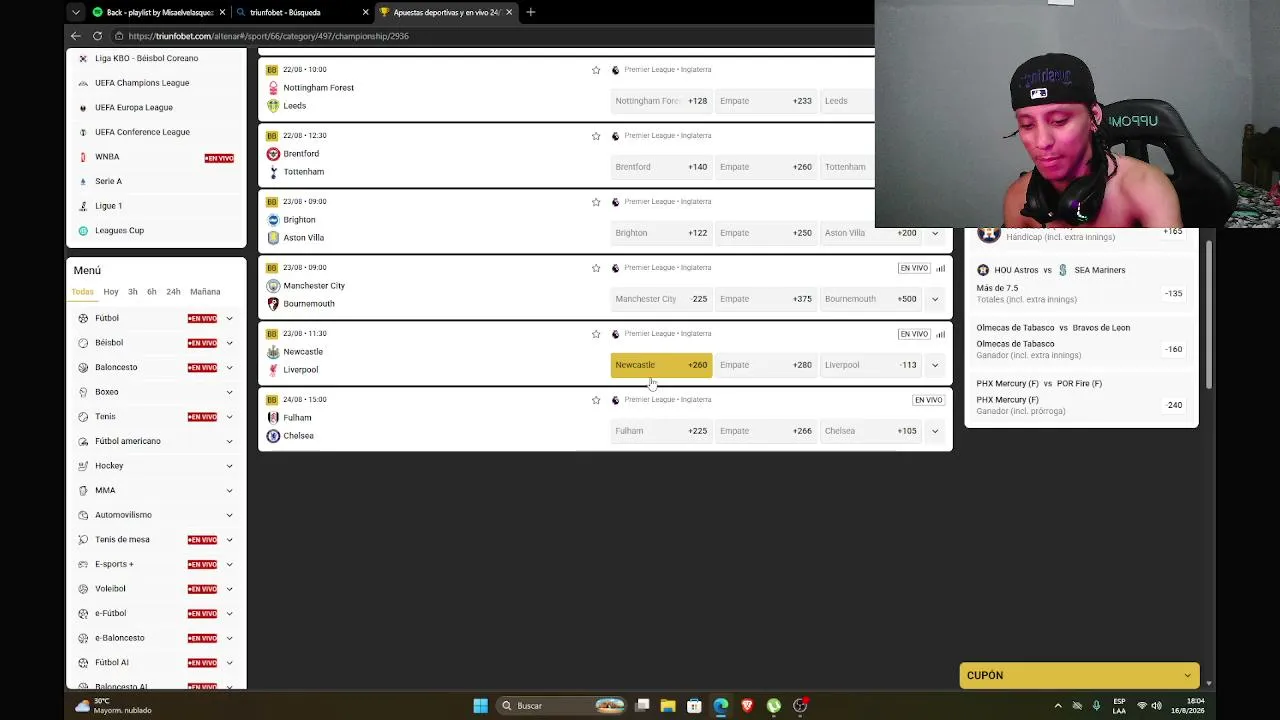Open a new browser tab
Image resolution: width=1280 pixels, height=720 pixels.
(x=531, y=12)
